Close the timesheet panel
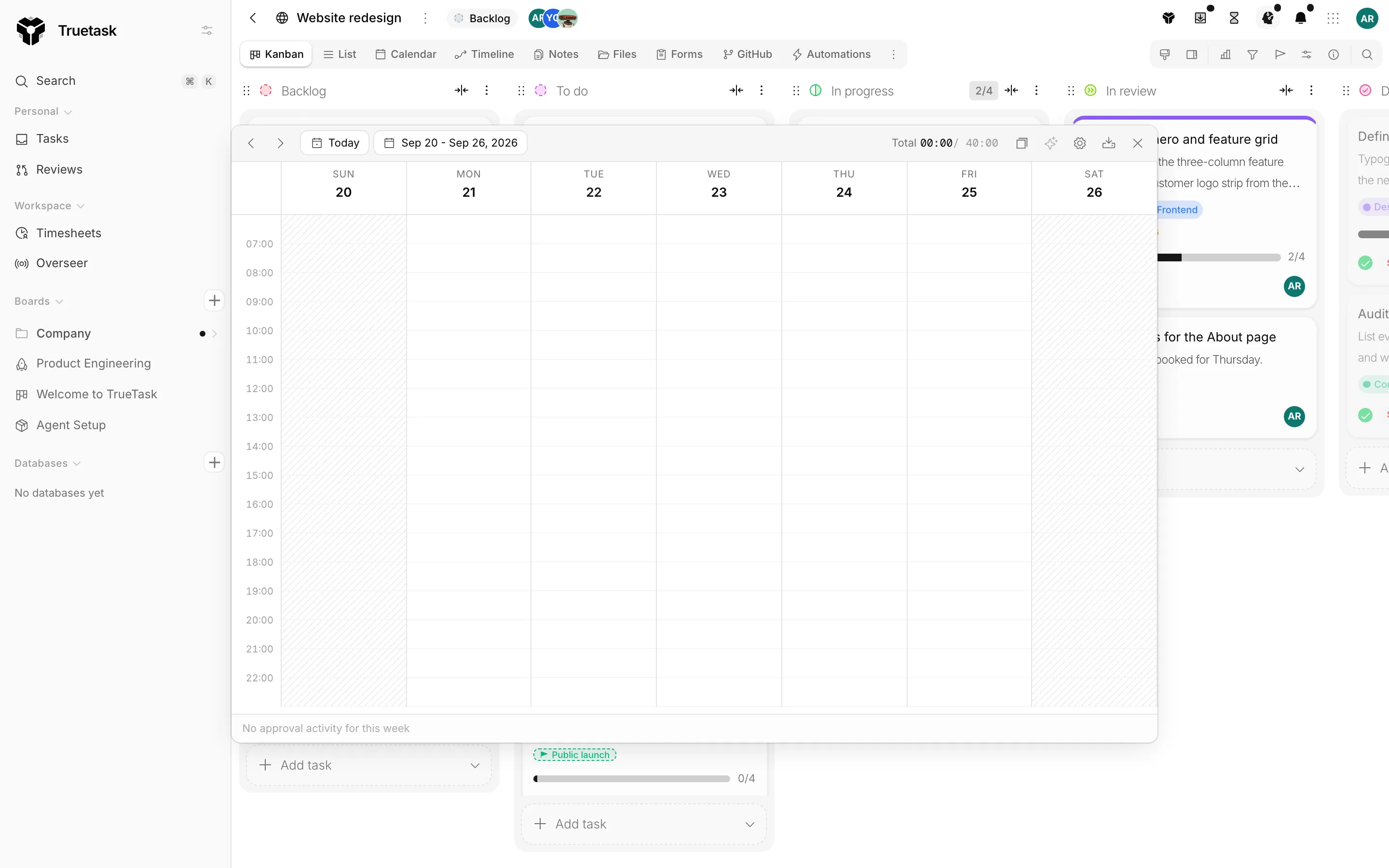 1138,143
